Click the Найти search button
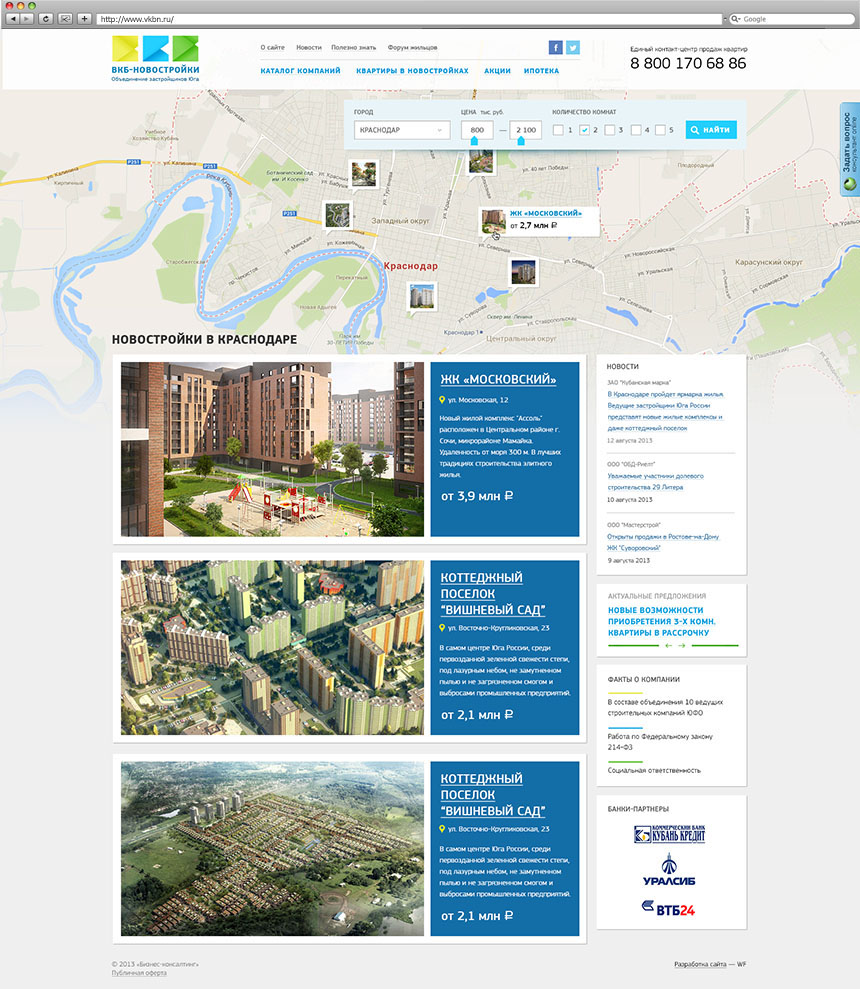This screenshot has height=989, width=860. [x=710, y=130]
